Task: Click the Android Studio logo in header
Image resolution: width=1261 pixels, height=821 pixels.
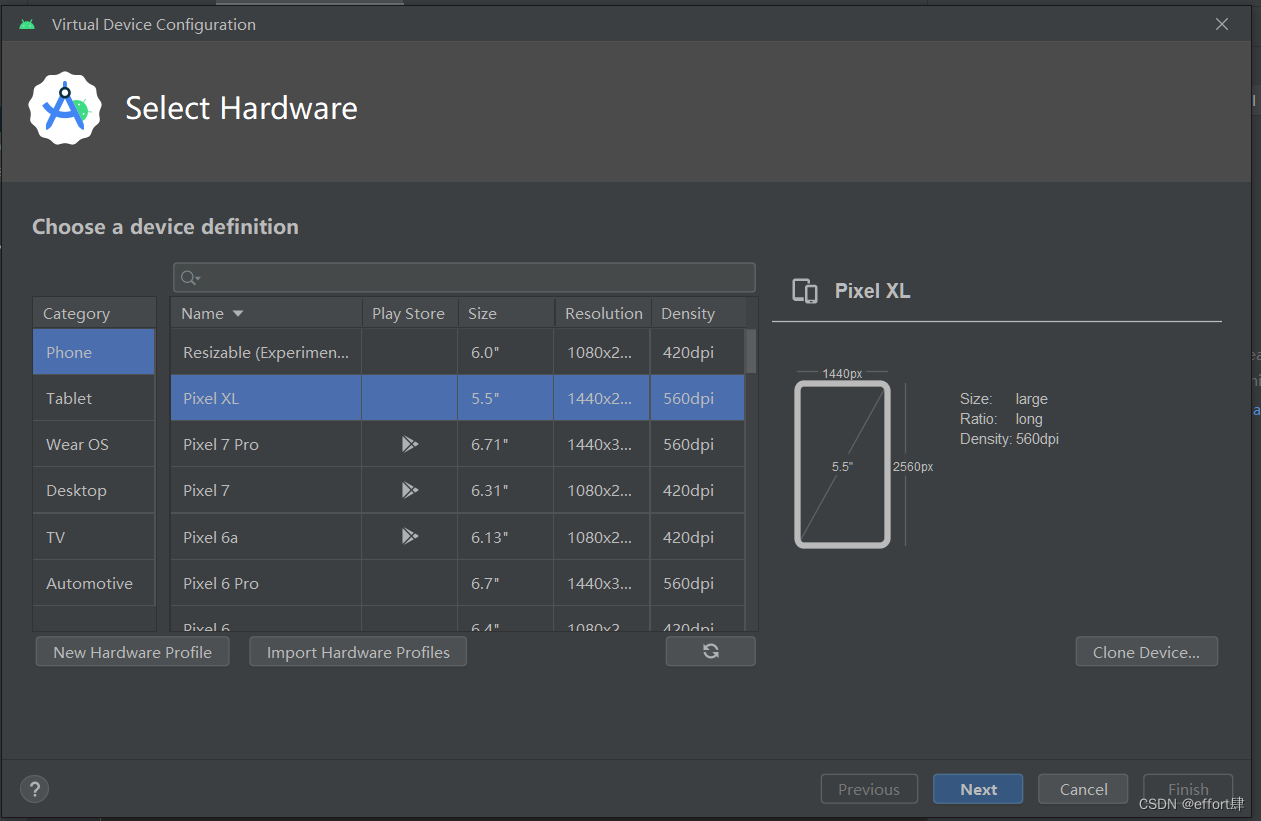Action: [x=65, y=108]
